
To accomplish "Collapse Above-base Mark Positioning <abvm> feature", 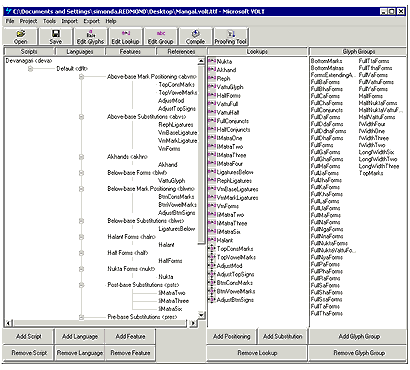I will coord(81,77).
